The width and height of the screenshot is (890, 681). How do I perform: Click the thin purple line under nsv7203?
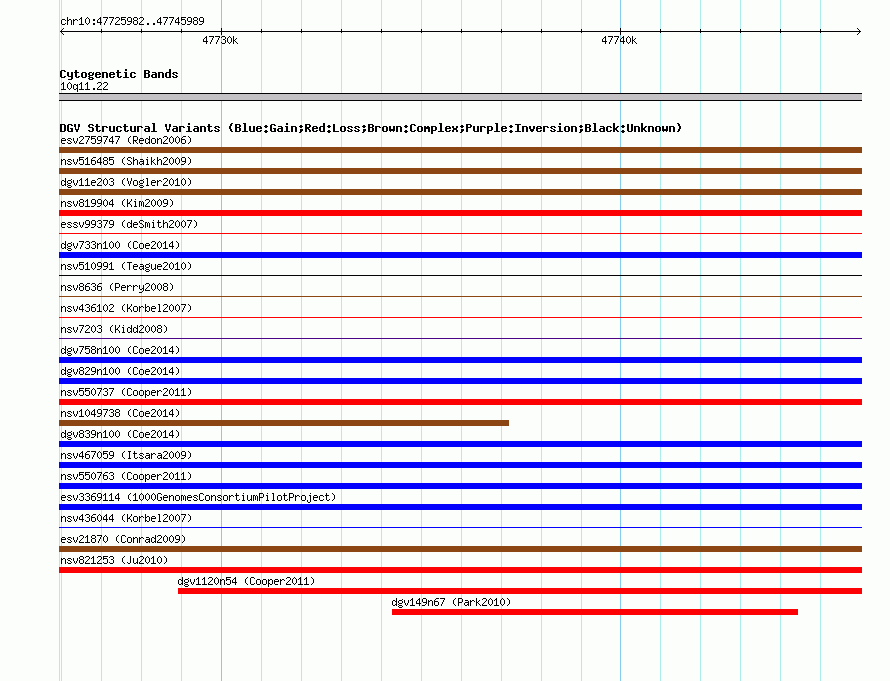[460, 338]
